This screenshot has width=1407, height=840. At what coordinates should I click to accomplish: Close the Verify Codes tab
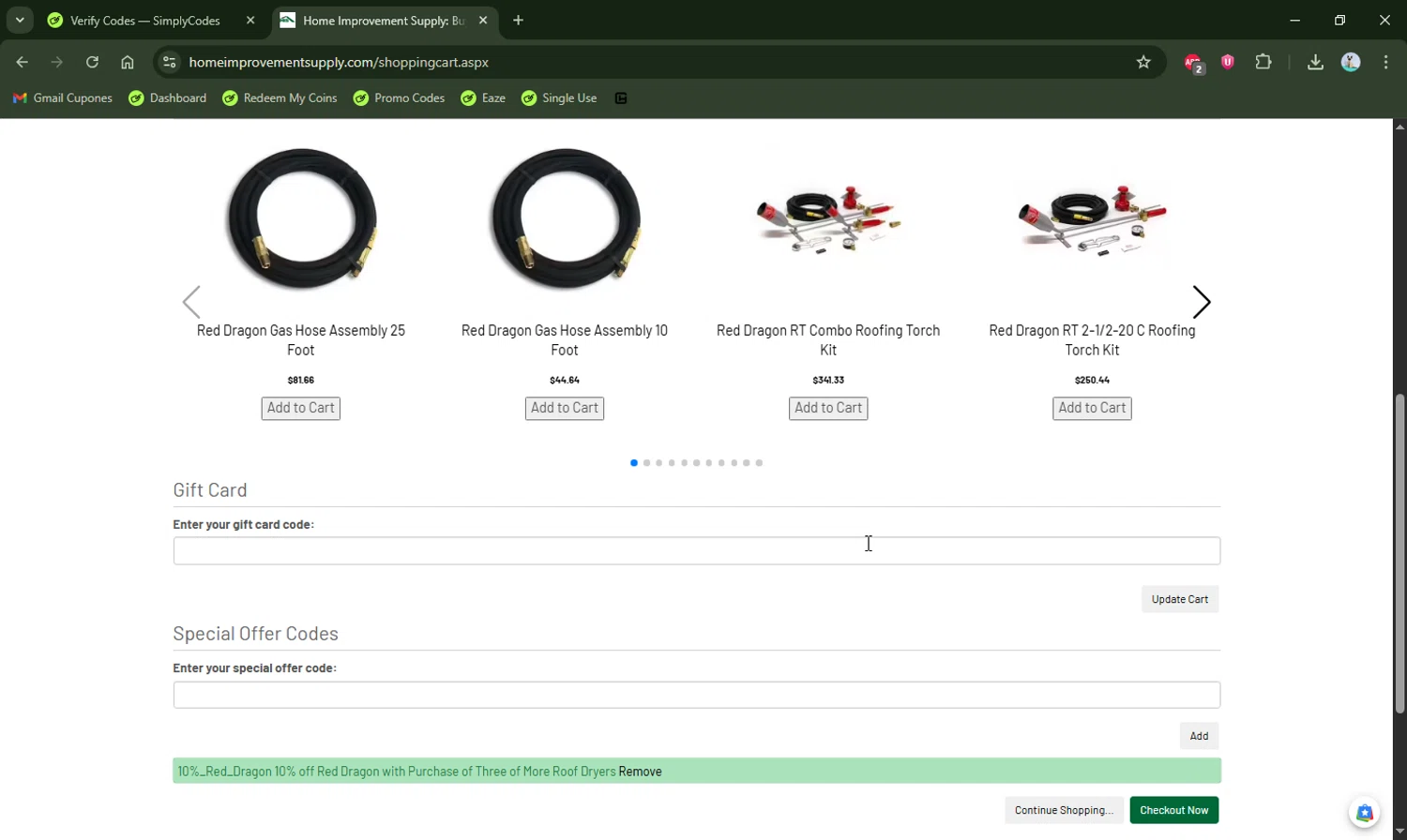pos(250,20)
